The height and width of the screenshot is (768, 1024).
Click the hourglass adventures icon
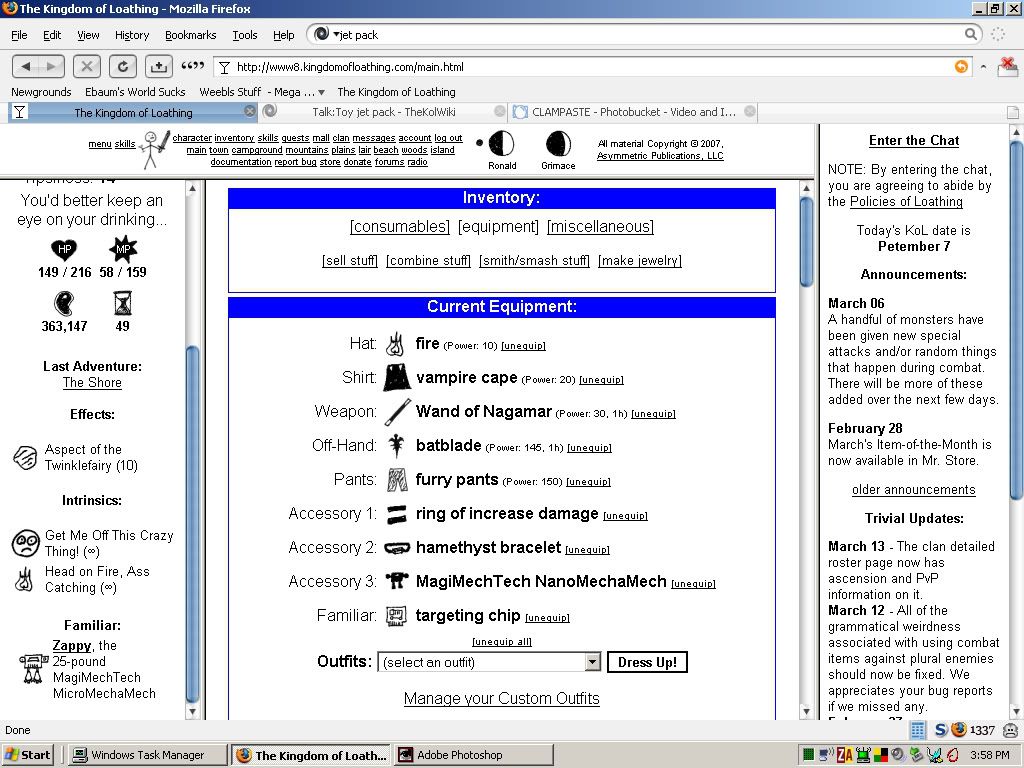122,304
